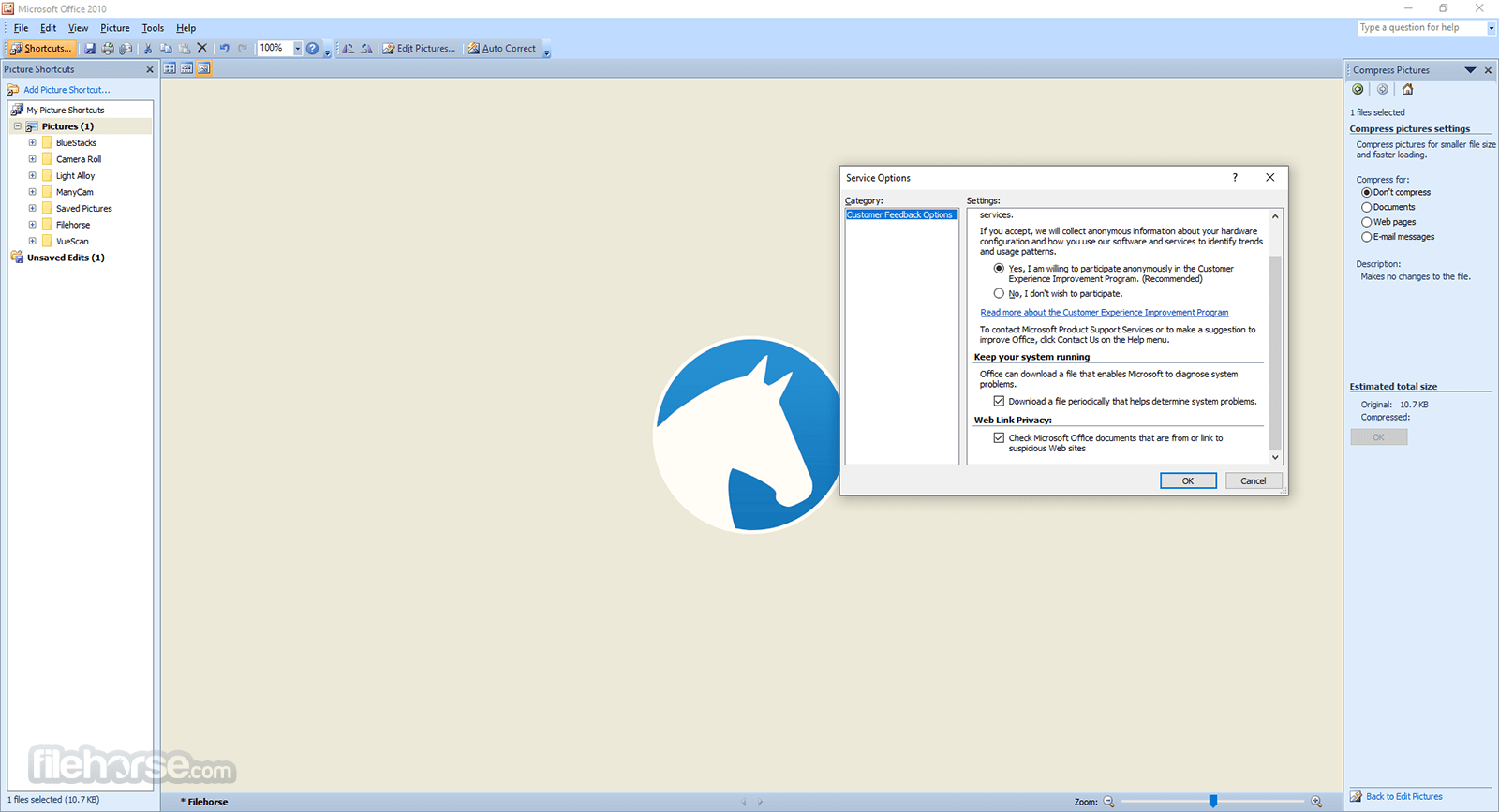
Task: Click the Rotate Right icon
Action: click(366, 49)
